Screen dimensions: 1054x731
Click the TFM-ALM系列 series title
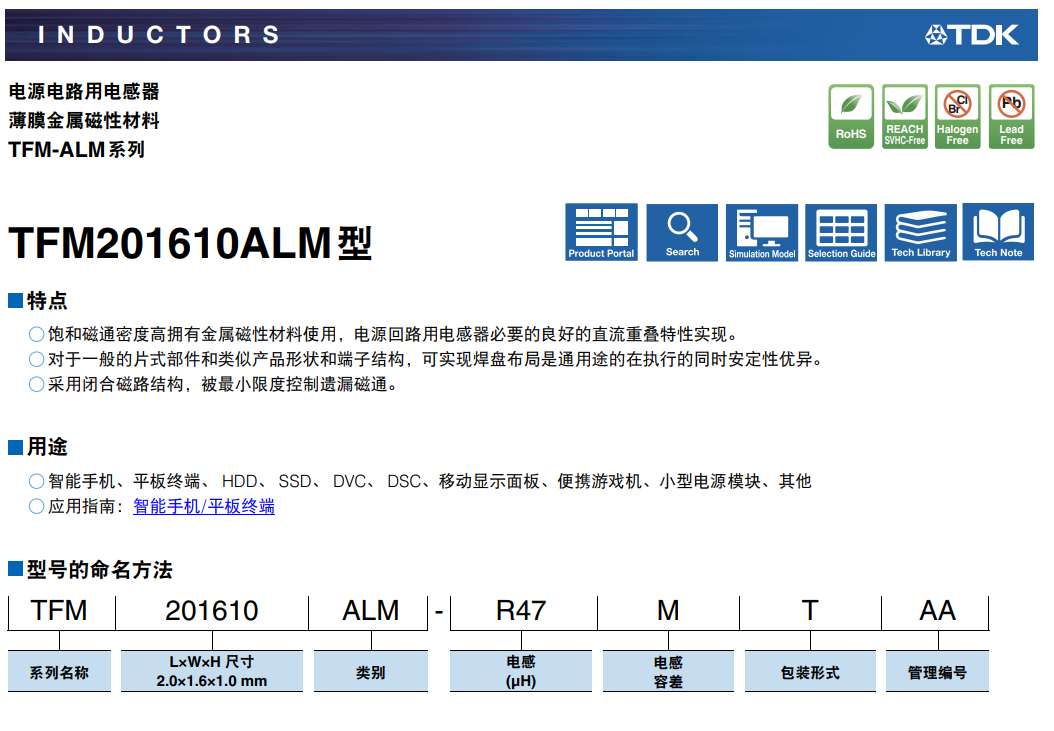pos(76,149)
